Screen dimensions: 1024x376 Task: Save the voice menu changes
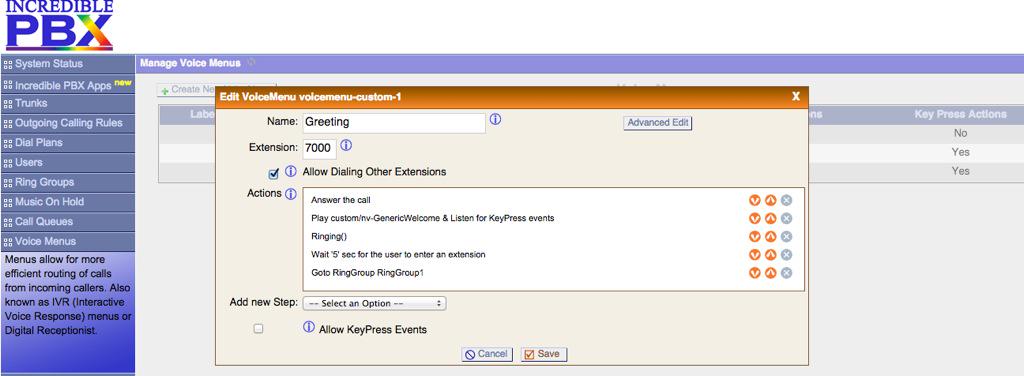point(544,354)
